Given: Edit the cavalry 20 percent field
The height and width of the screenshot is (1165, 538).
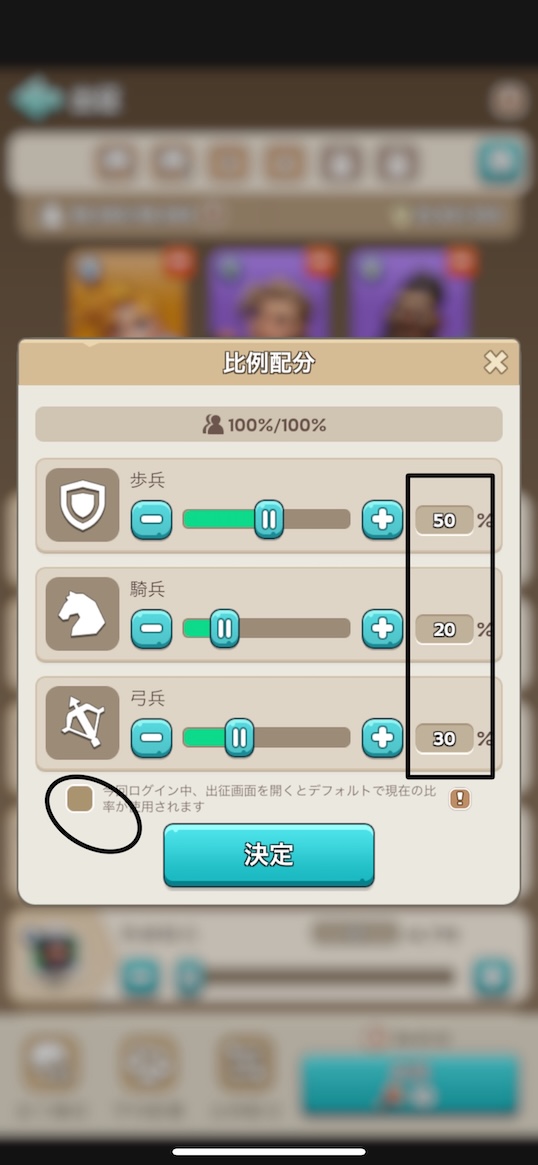Looking at the screenshot, I should (444, 629).
